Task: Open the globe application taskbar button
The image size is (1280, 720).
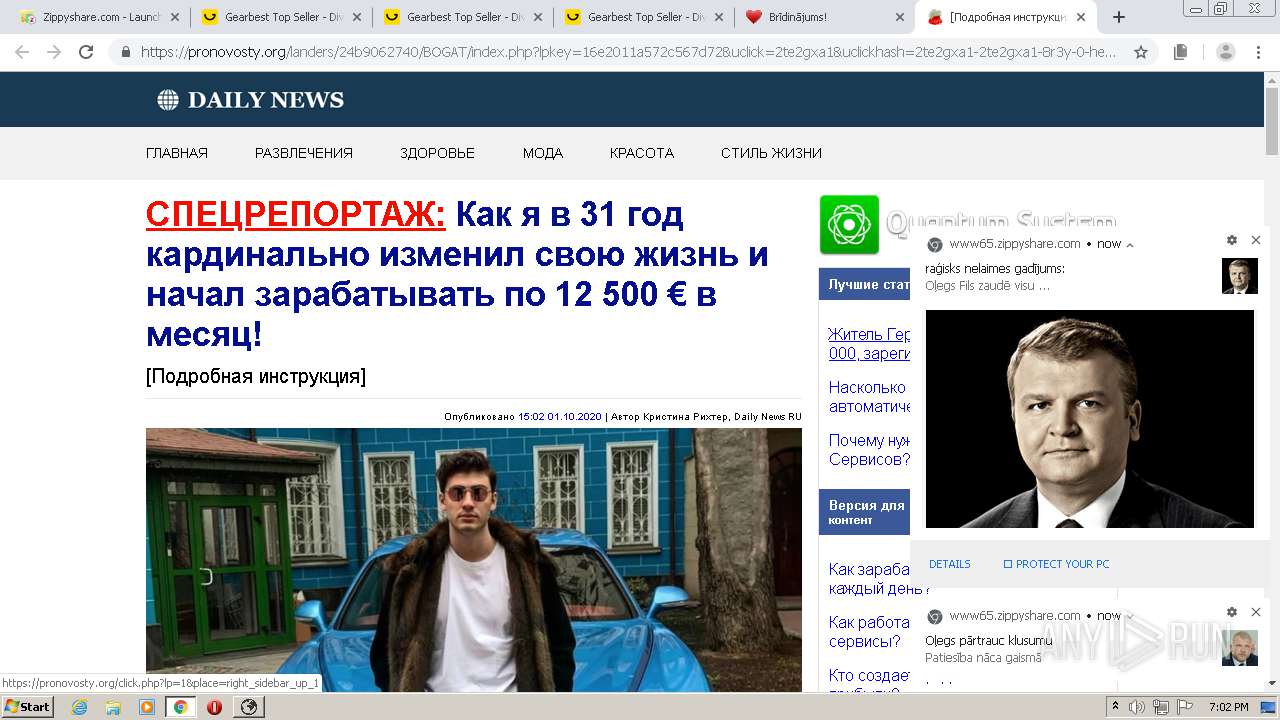Action: pos(248,707)
